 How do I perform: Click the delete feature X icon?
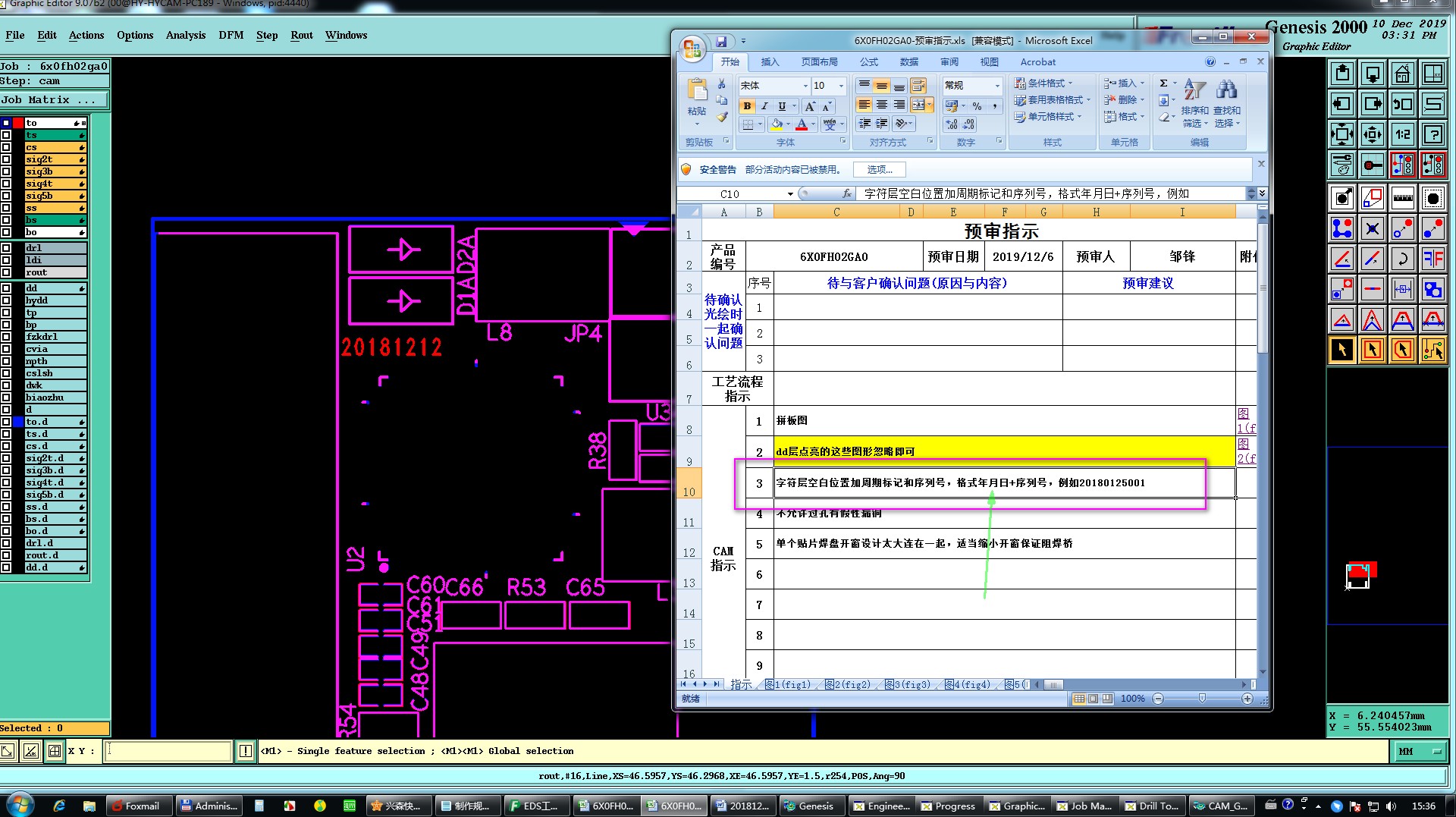click(1372, 228)
